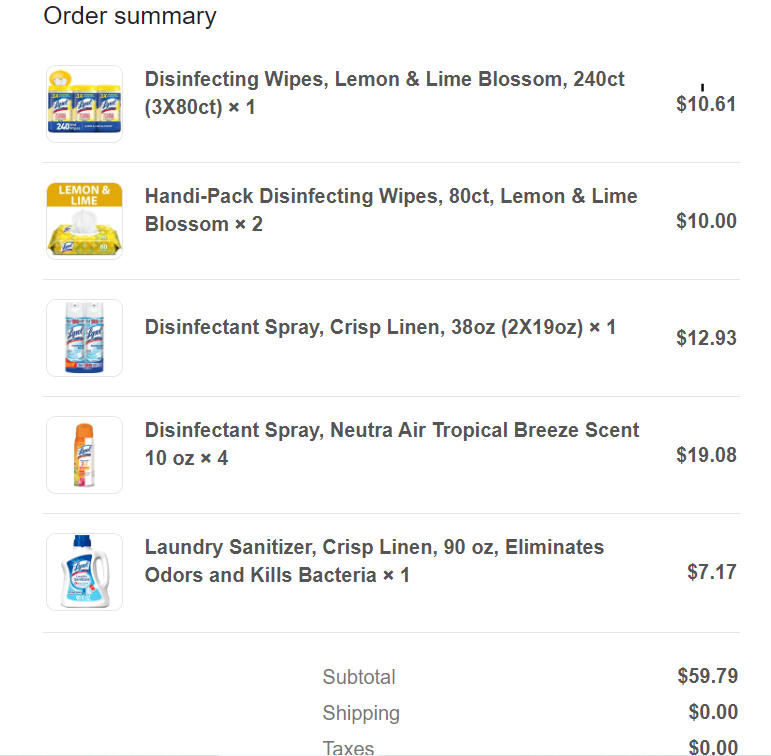The height and width of the screenshot is (756, 771).
Task: Click the $12.93 Crisp Linen spray price
Action: (706, 338)
